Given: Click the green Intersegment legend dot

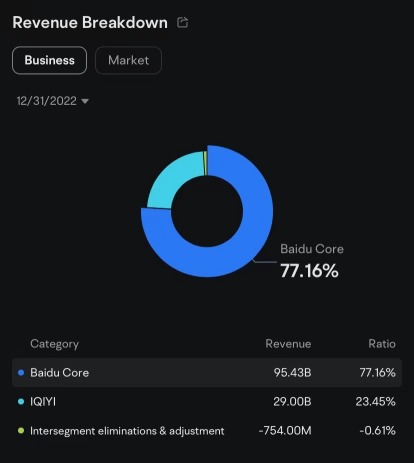Looking at the screenshot, I should [x=21, y=431].
